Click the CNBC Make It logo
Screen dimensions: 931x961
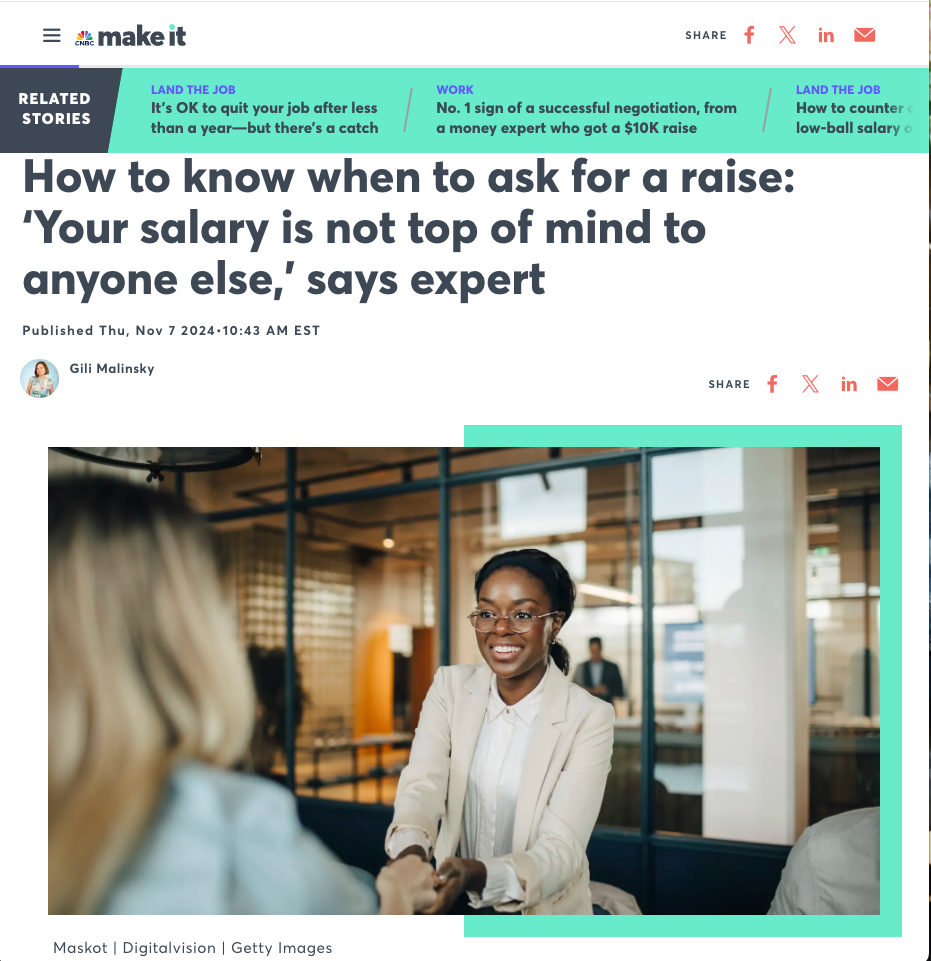tap(130, 36)
